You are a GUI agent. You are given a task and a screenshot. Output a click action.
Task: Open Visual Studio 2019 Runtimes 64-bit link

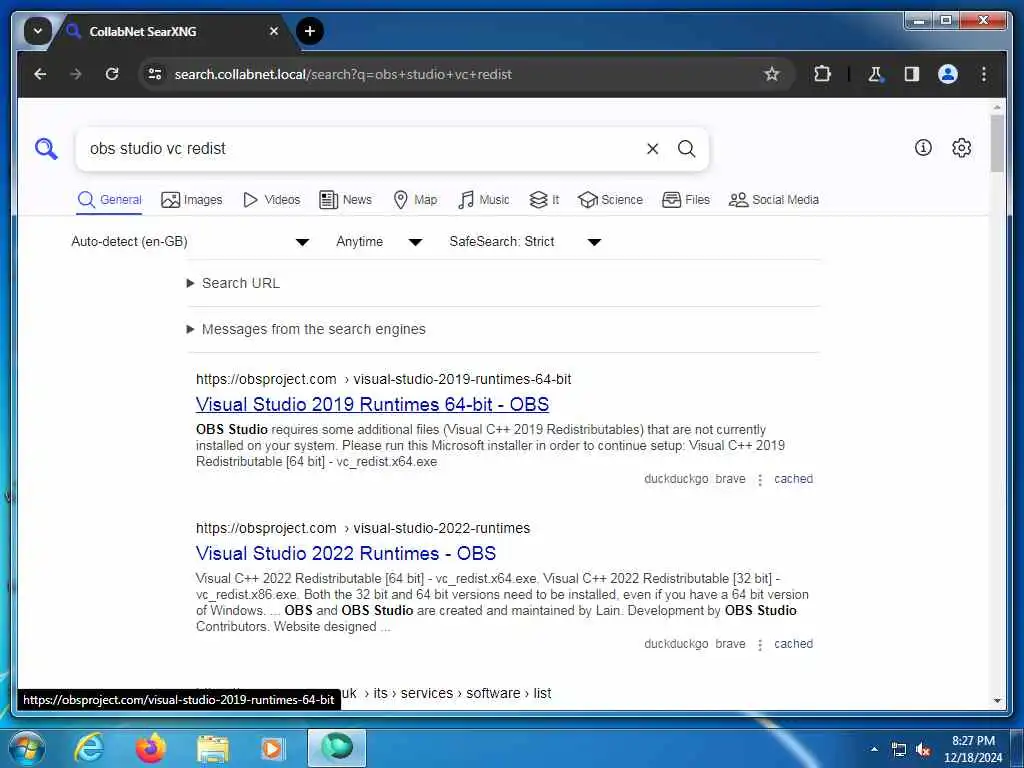tap(372, 404)
